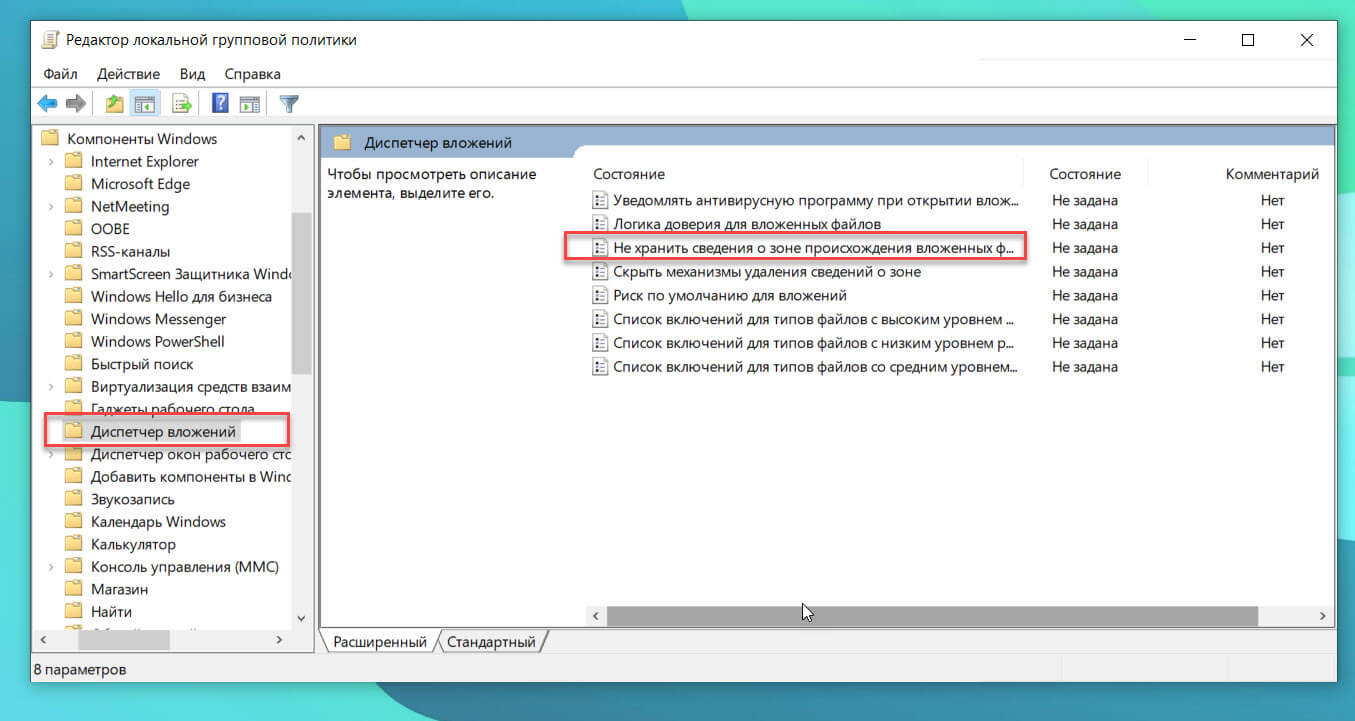1355x721 pixels.
Task: Click the app icon in the title bar
Action: tap(50, 40)
